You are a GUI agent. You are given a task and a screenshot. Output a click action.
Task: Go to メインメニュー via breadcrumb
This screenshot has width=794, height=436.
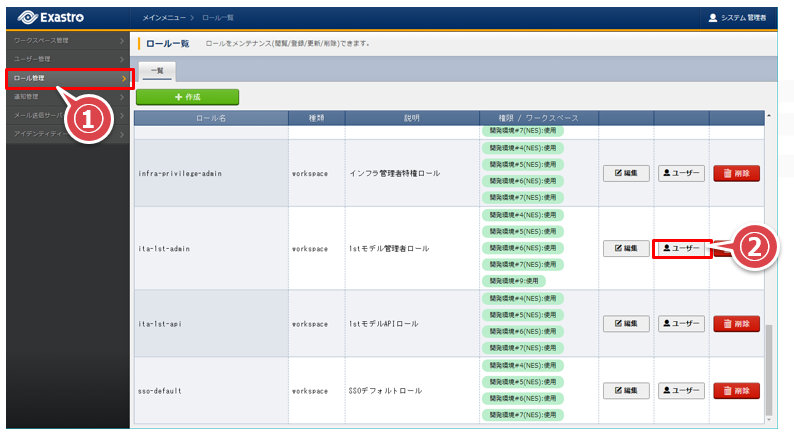[164, 17]
